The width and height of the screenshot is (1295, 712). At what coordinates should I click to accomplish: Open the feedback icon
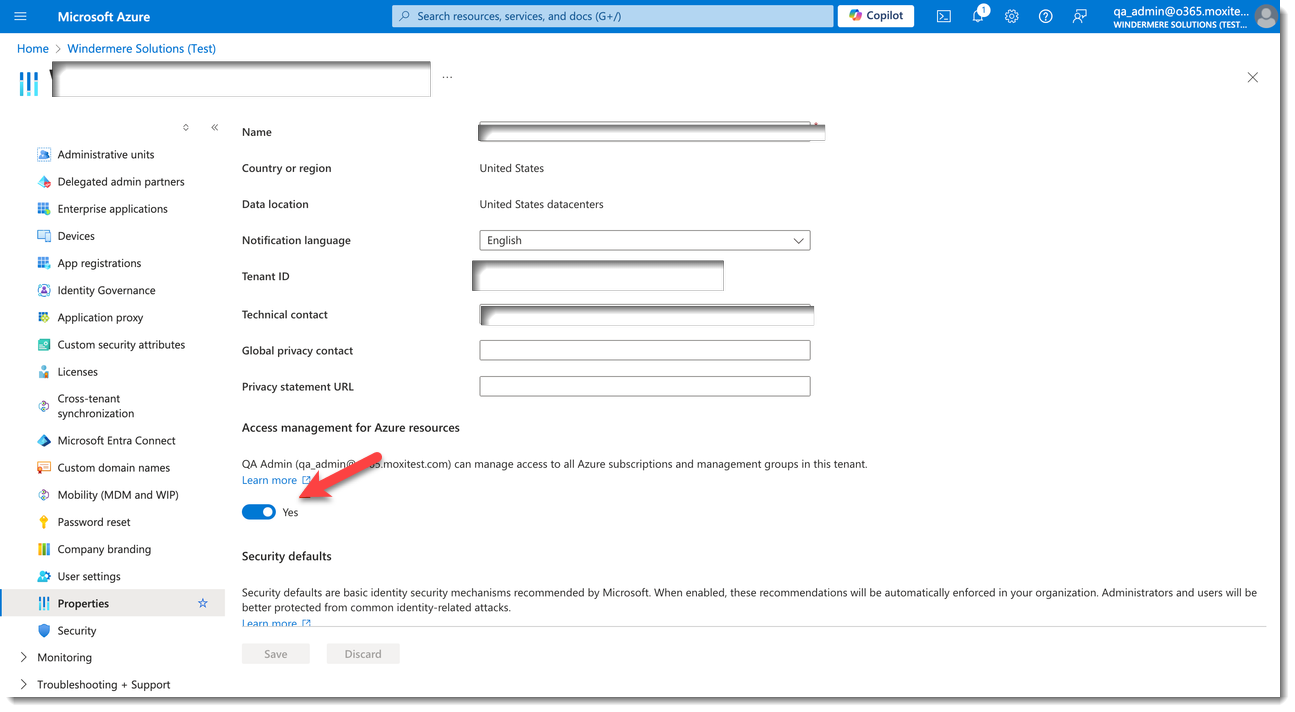1079,16
